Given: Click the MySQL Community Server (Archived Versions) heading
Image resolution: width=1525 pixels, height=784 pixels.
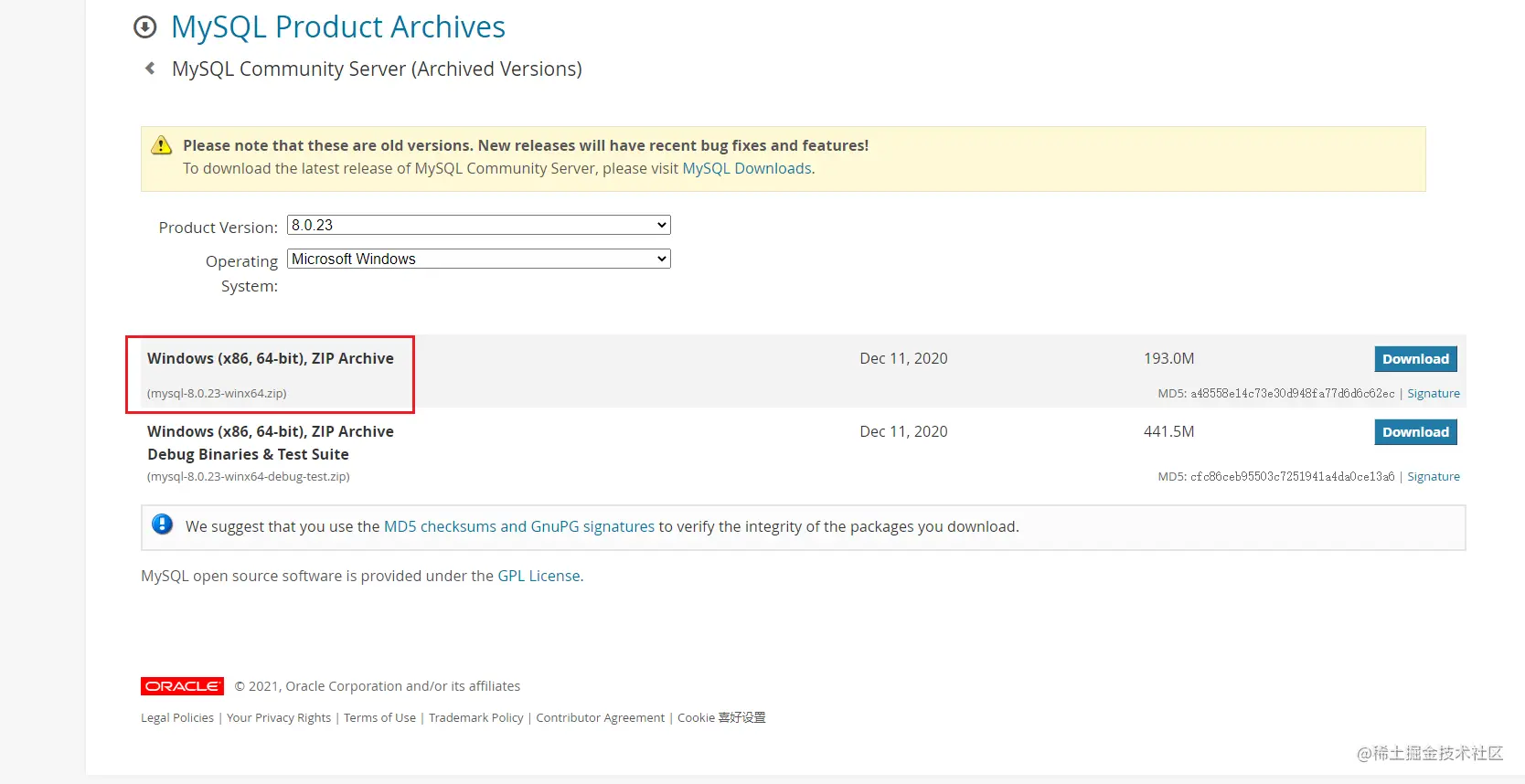Looking at the screenshot, I should [377, 69].
